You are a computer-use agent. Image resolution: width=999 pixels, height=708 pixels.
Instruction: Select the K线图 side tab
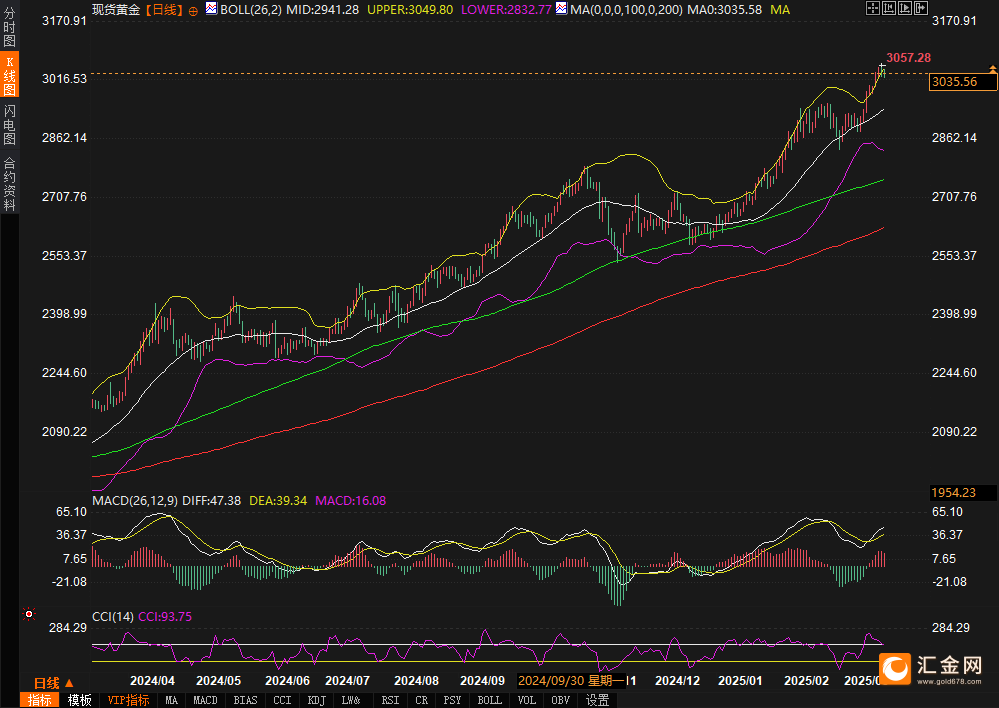click(9, 75)
